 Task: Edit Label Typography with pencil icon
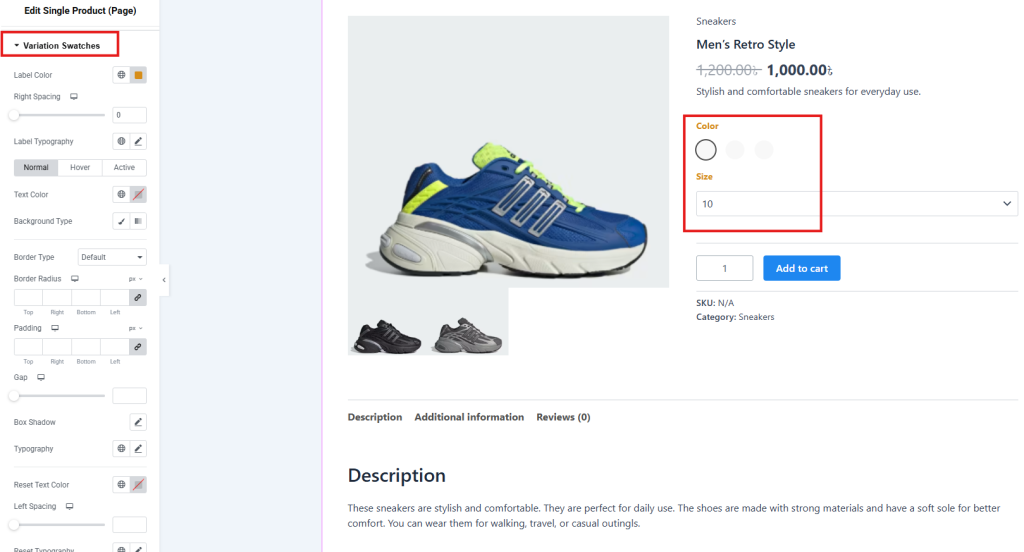coord(138,141)
